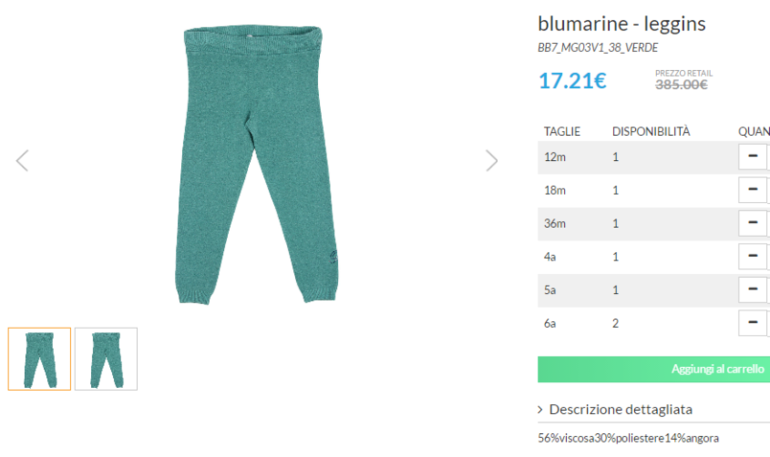Select the first leggings thumbnail
Screen dimensions: 770x457
(x=40, y=358)
